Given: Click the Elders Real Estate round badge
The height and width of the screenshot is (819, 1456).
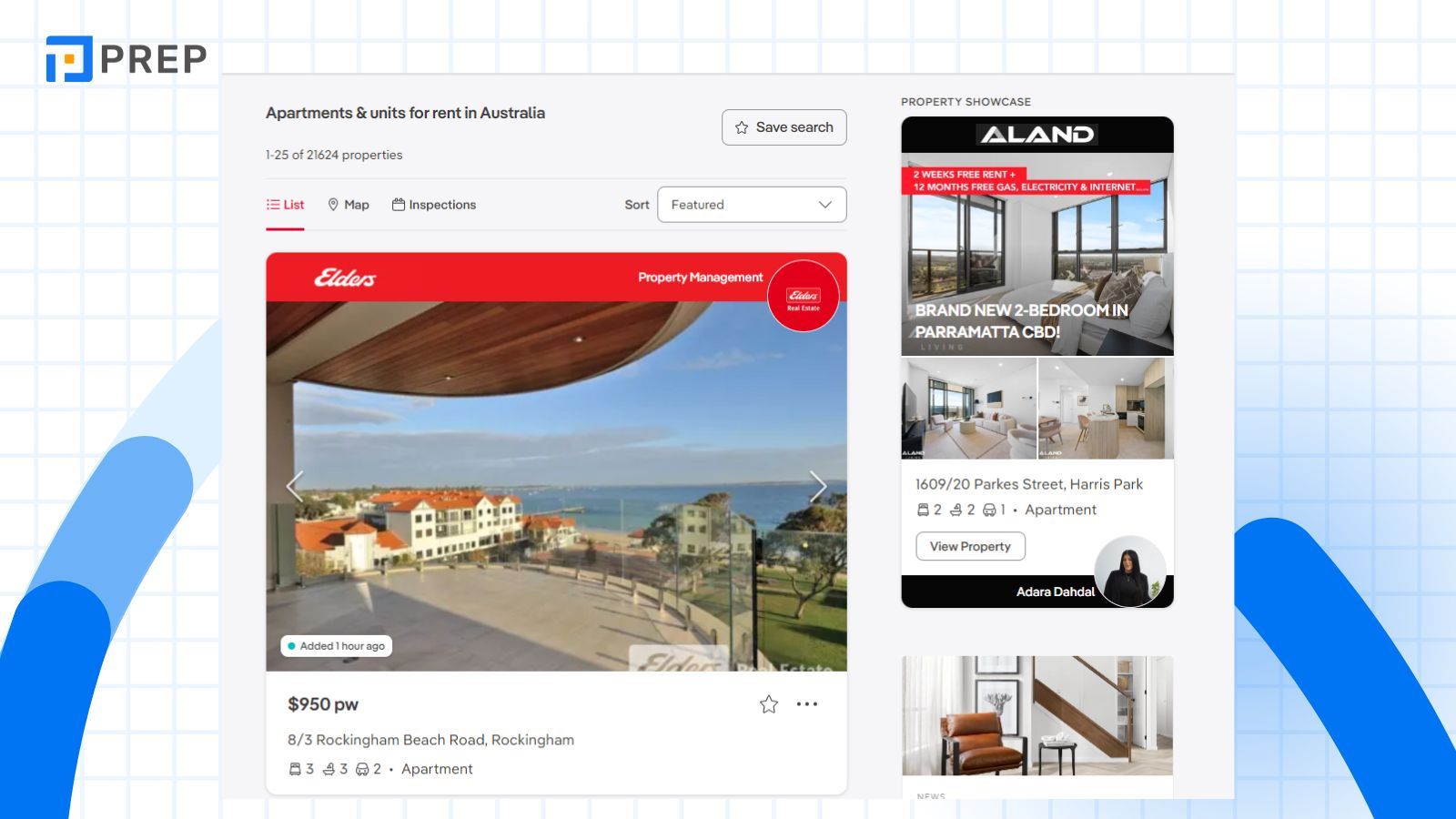Looking at the screenshot, I should coord(803,296).
